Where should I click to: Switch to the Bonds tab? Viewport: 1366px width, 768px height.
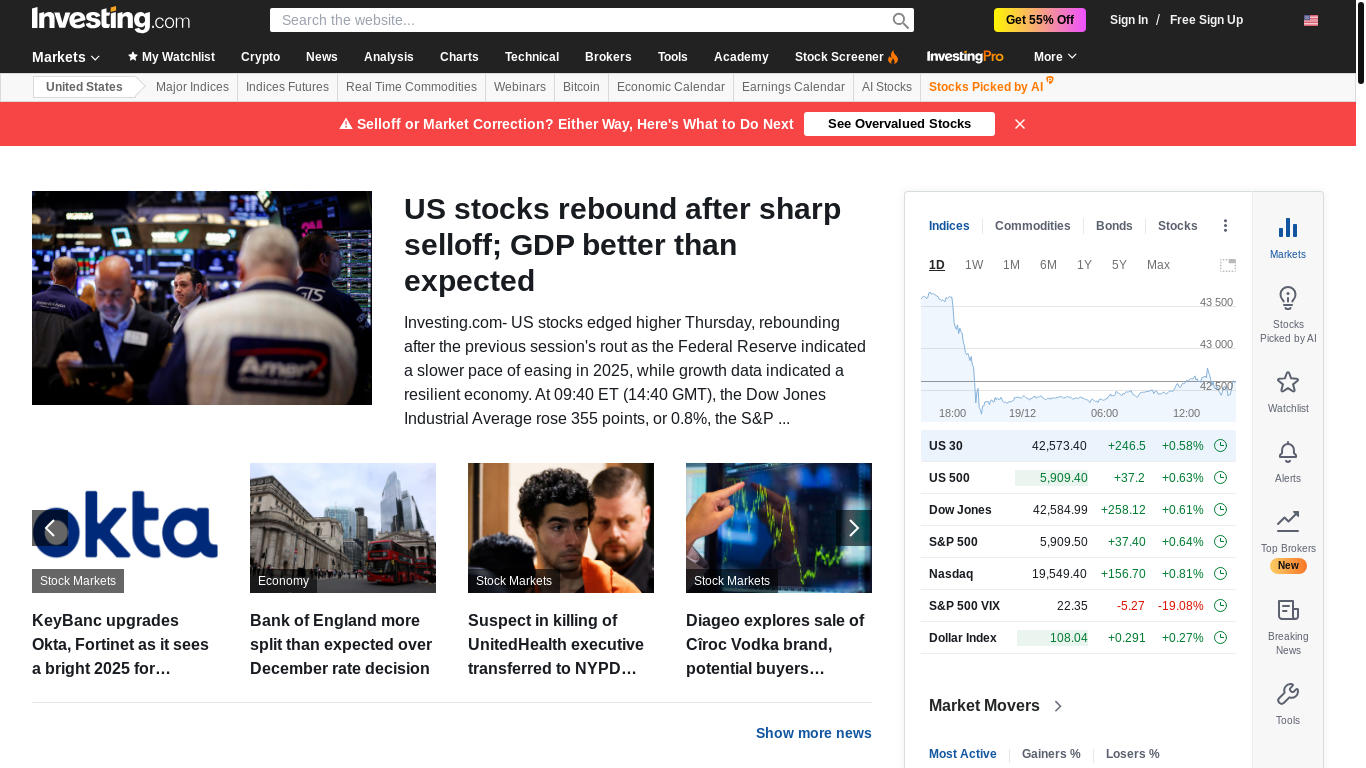[1114, 226]
